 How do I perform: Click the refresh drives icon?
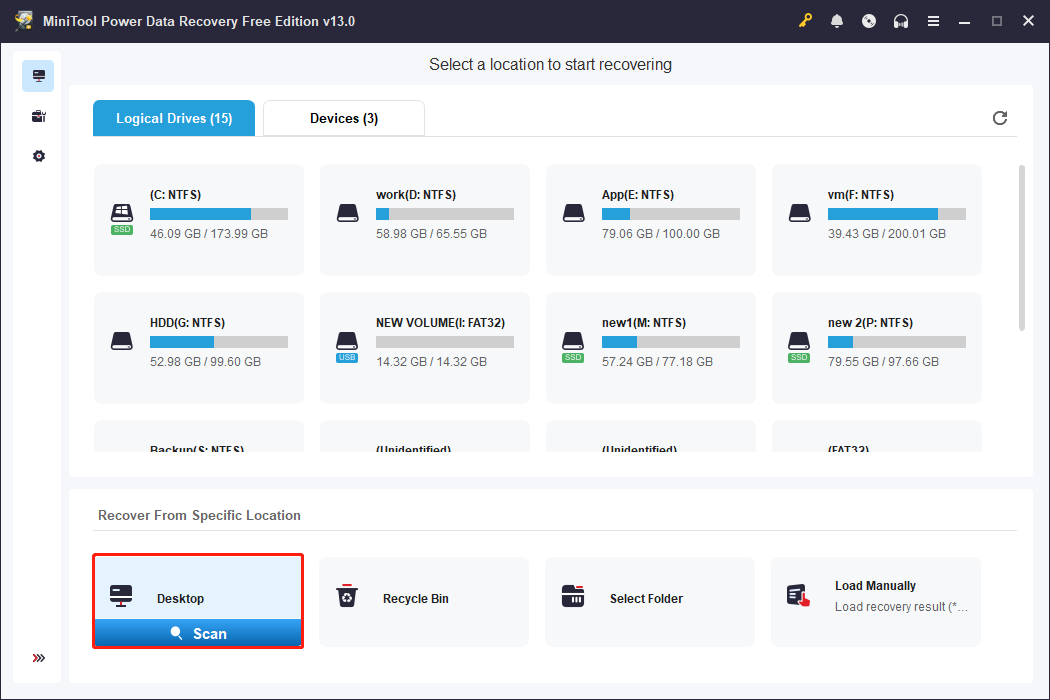(1000, 118)
